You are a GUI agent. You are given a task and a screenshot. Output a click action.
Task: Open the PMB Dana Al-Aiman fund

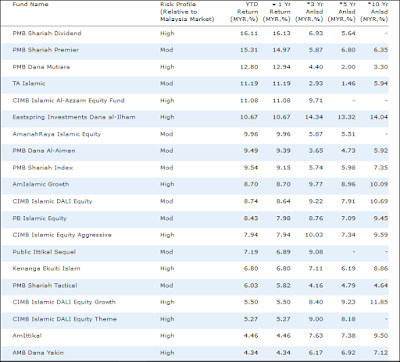(44, 151)
